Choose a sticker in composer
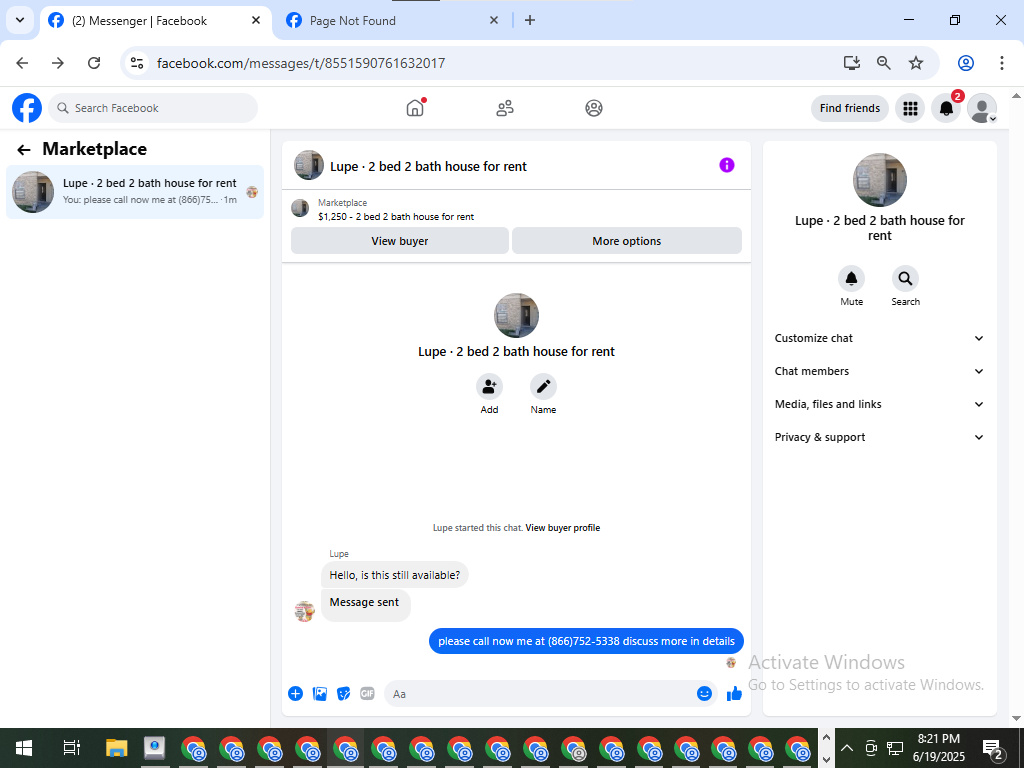 tap(344, 694)
